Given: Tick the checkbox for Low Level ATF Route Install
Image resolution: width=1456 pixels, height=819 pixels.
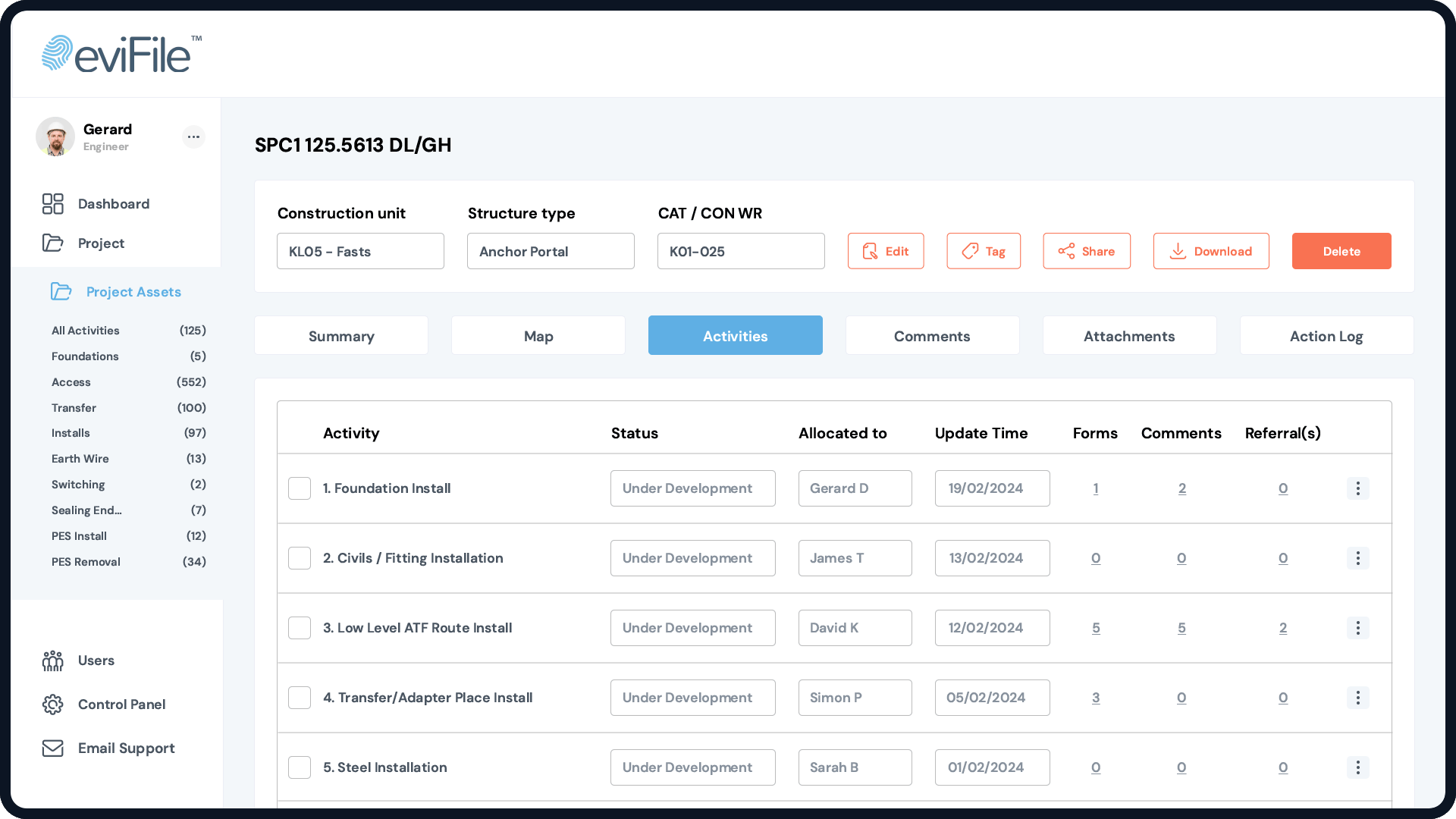Looking at the screenshot, I should click(x=300, y=628).
